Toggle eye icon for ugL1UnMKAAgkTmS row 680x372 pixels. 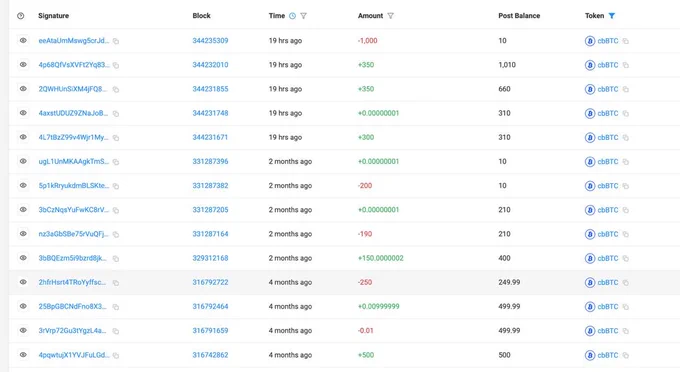pos(23,161)
